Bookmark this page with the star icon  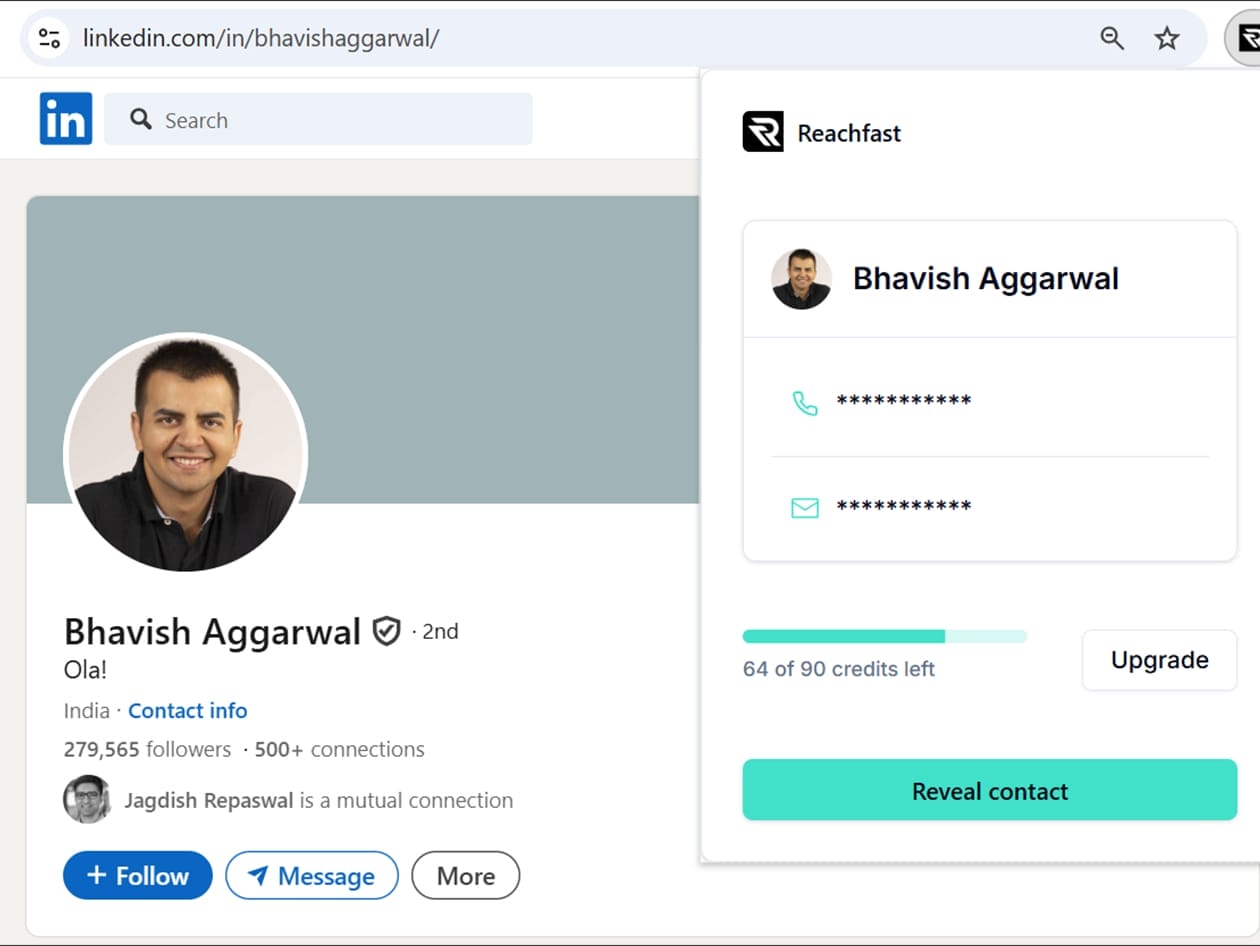click(x=1167, y=39)
